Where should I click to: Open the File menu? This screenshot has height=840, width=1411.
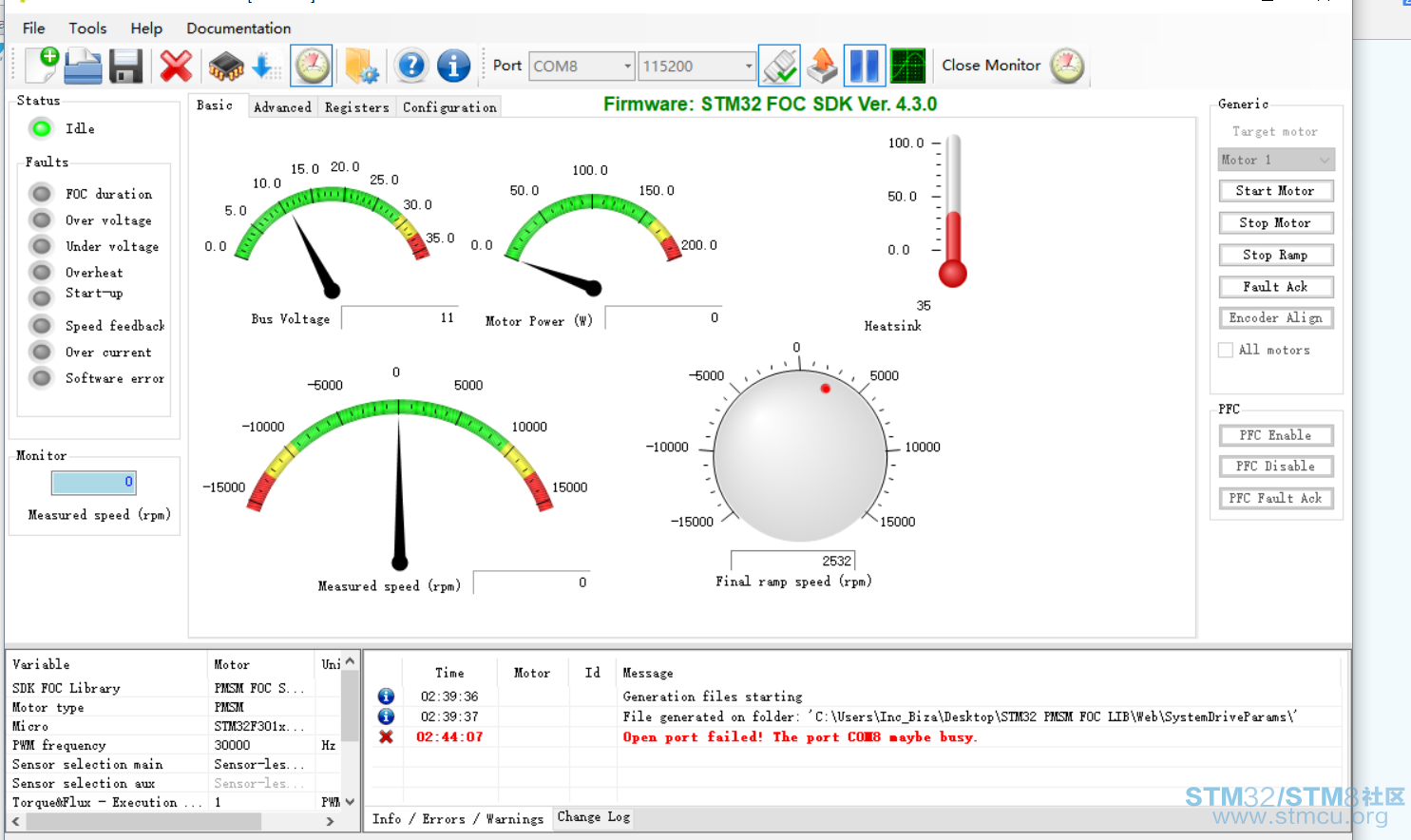coord(34,29)
